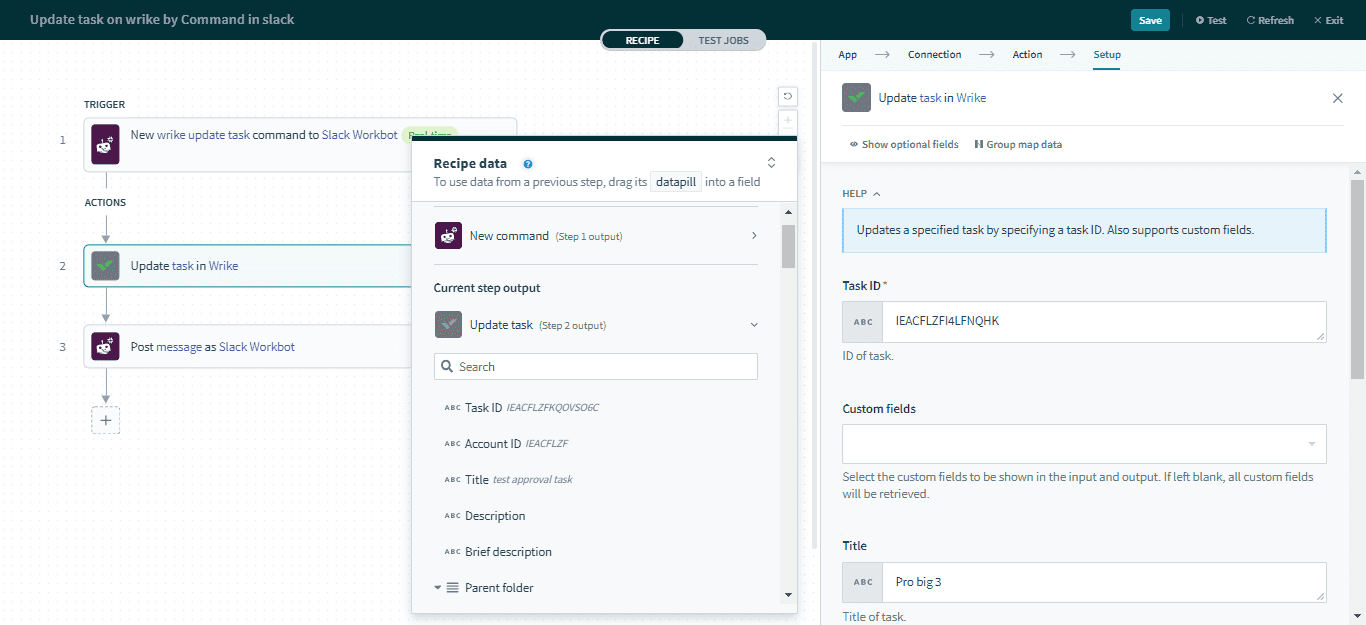This screenshot has width=1366, height=625.
Task: Open Show optional fields
Action: [x=903, y=144]
